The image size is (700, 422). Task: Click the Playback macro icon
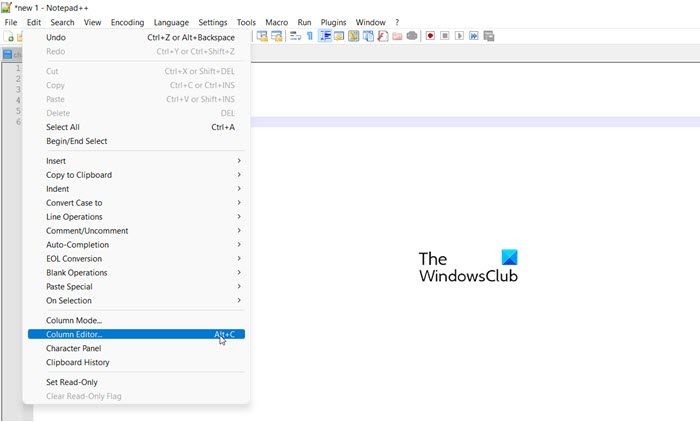tap(459, 36)
